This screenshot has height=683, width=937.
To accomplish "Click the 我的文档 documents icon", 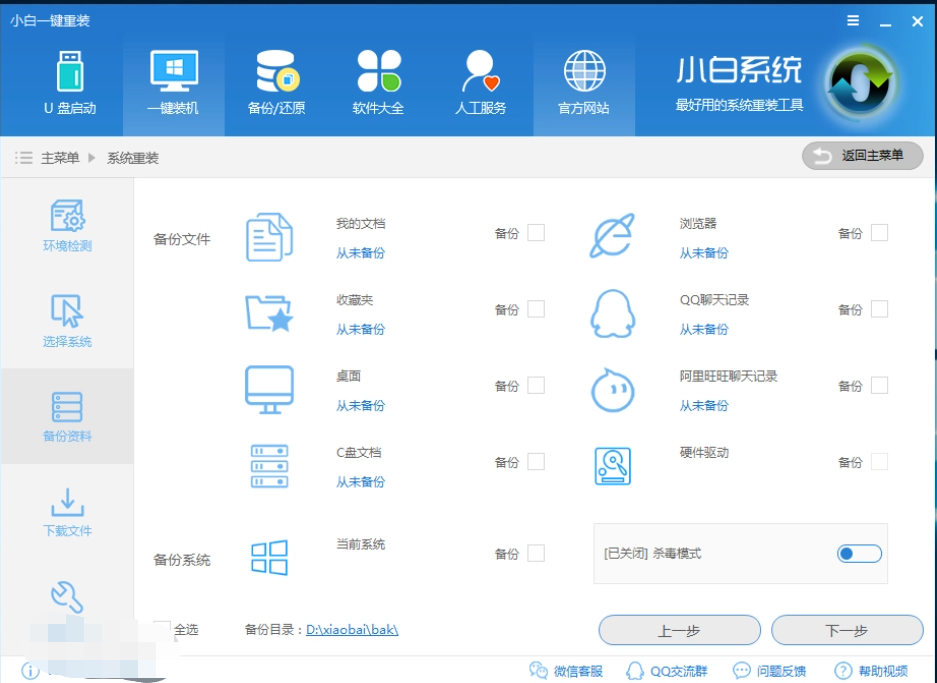I will tap(270, 237).
